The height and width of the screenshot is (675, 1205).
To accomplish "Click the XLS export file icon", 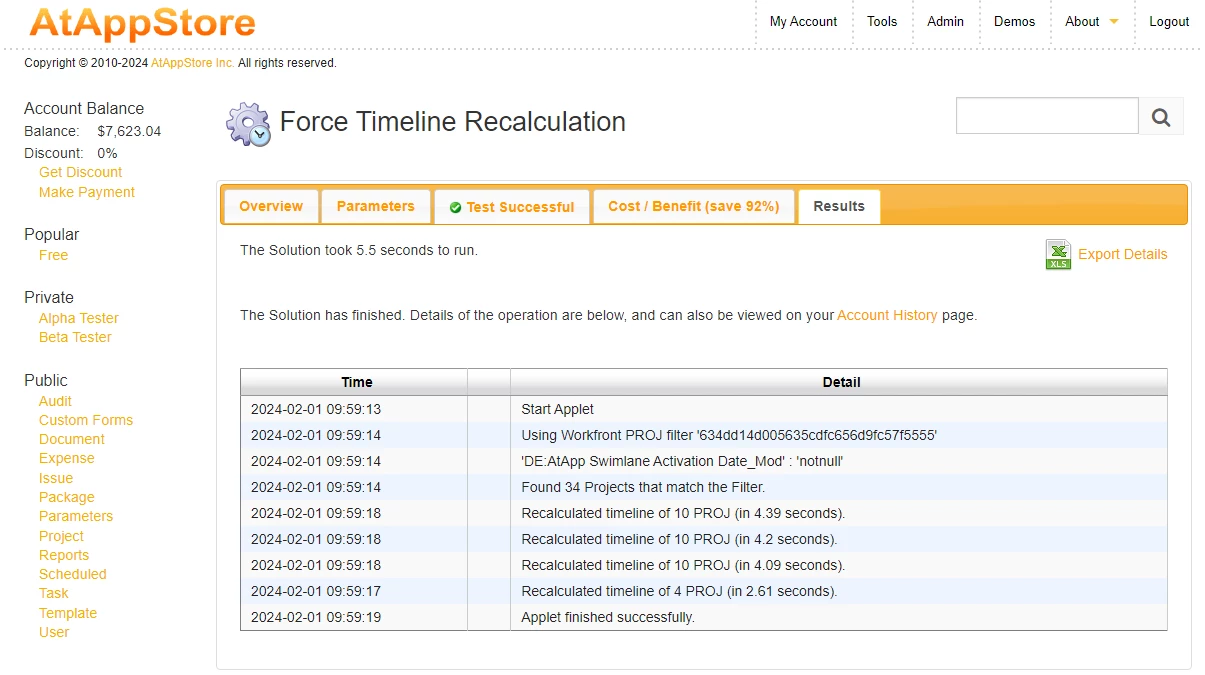I will [1058, 254].
